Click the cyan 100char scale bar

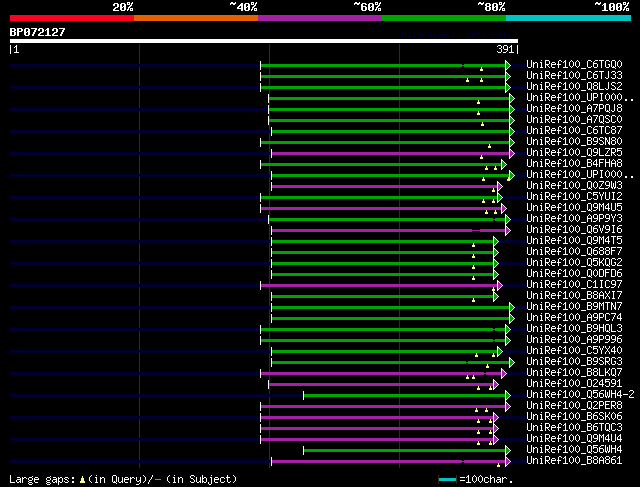(447, 480)
